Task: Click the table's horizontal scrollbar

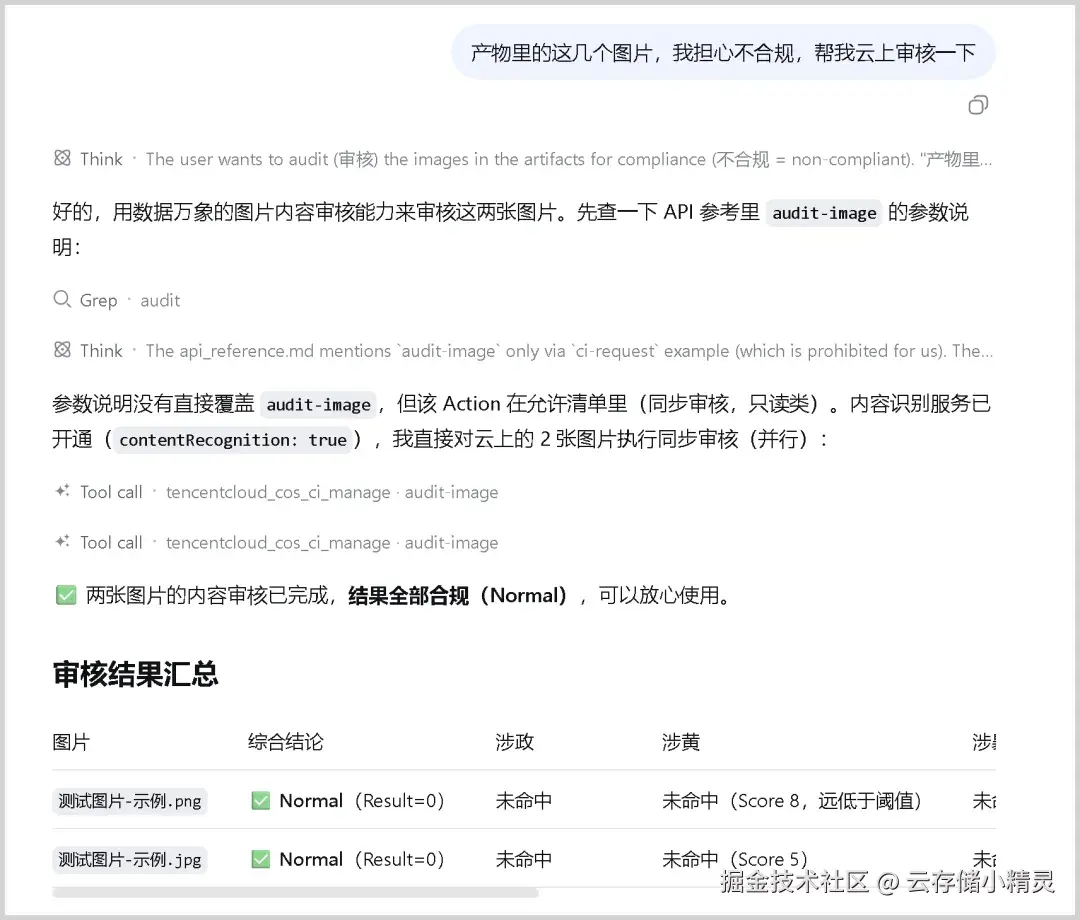Action: click(295, 892)
